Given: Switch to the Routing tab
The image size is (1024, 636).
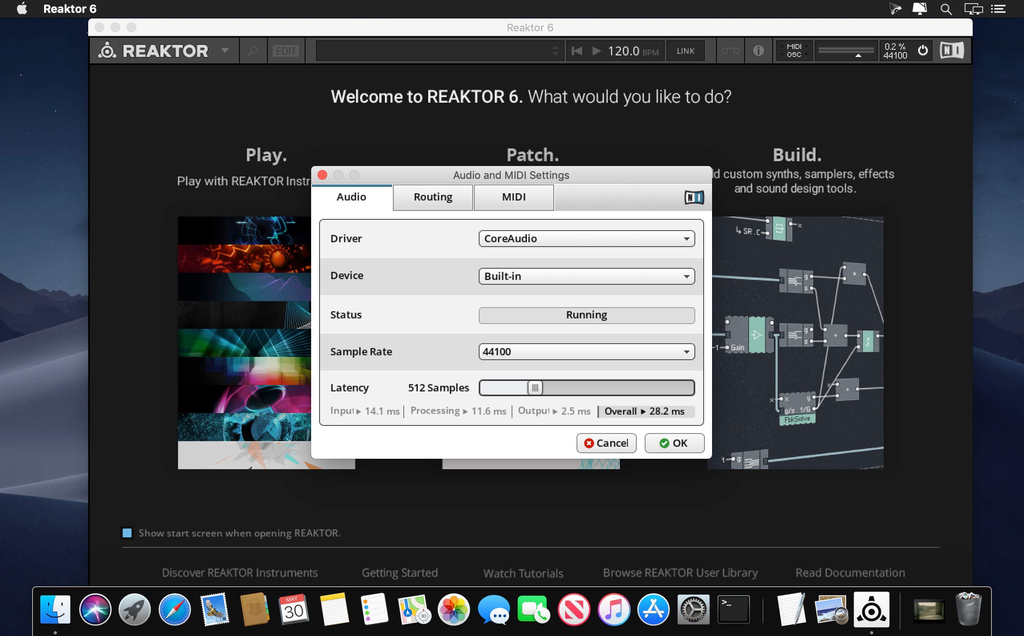Looking at the screenshot, I should pos(433,197).
